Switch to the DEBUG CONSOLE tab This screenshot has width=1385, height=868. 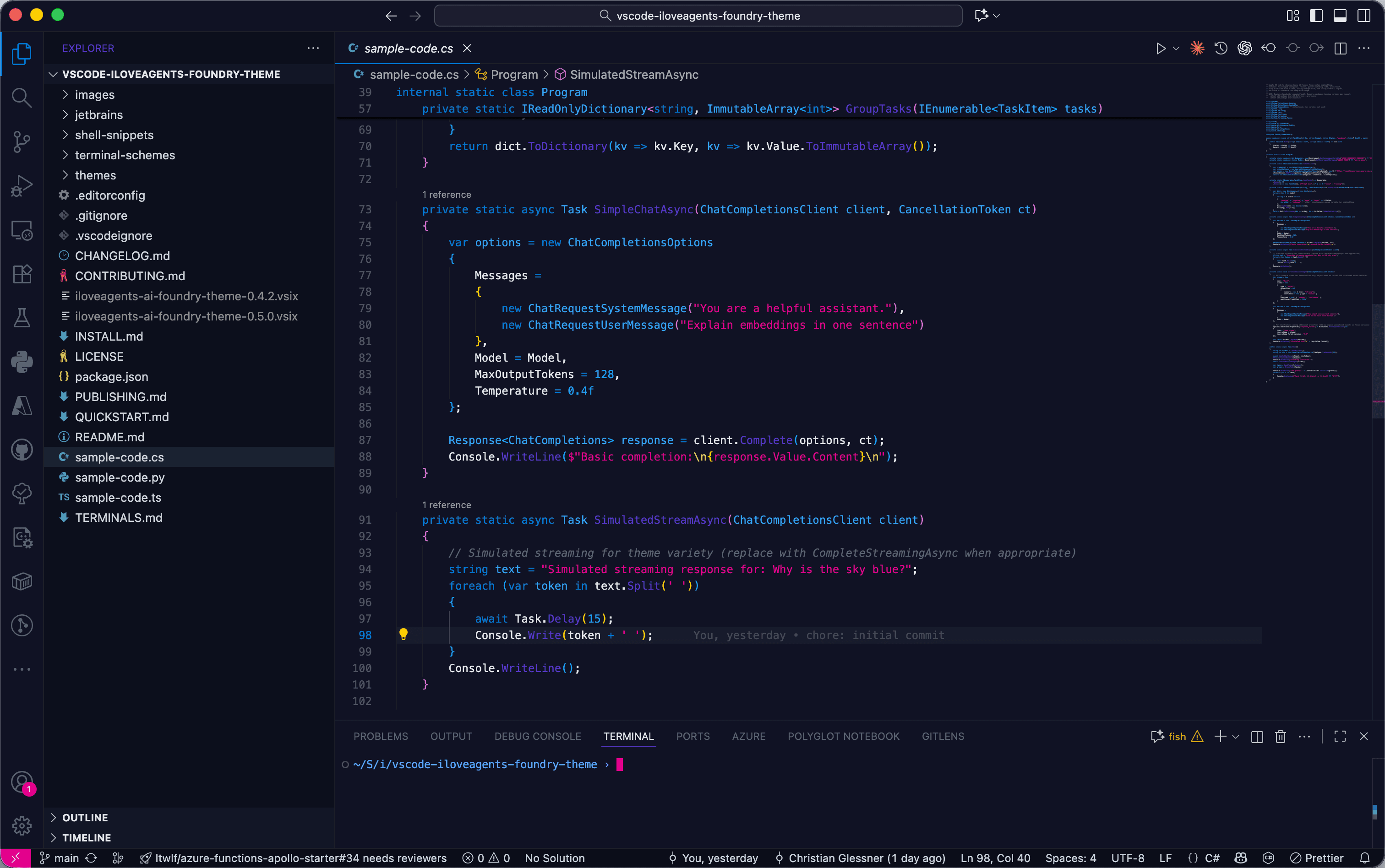pos(537,736)
